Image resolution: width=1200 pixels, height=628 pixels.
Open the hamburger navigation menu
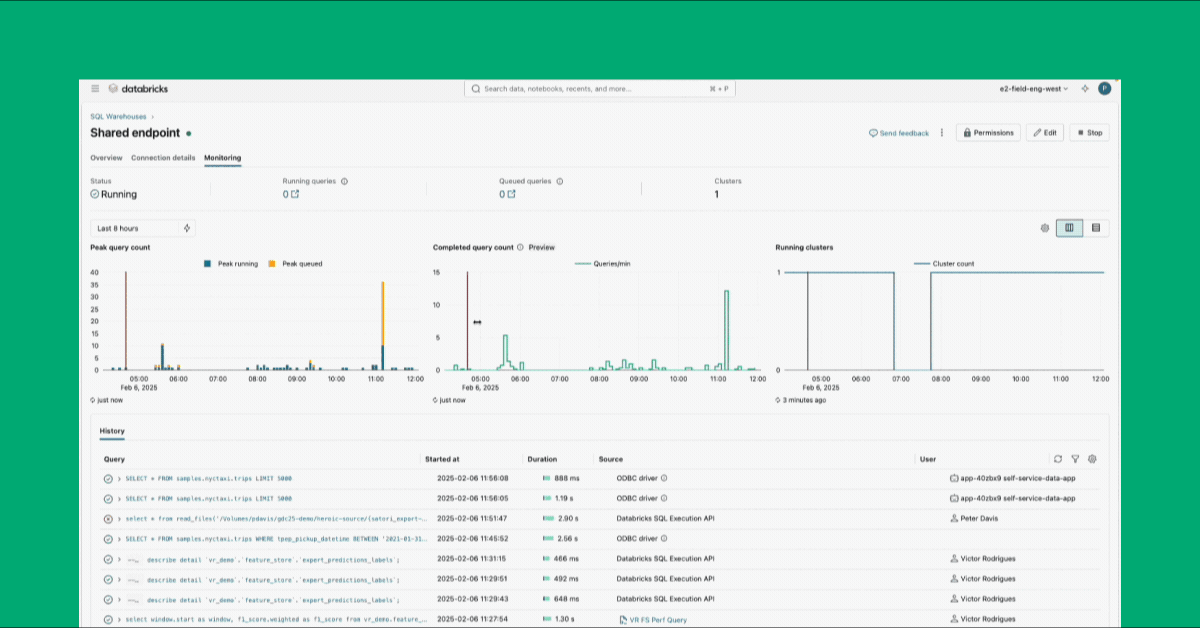click(x=95, y=89)
